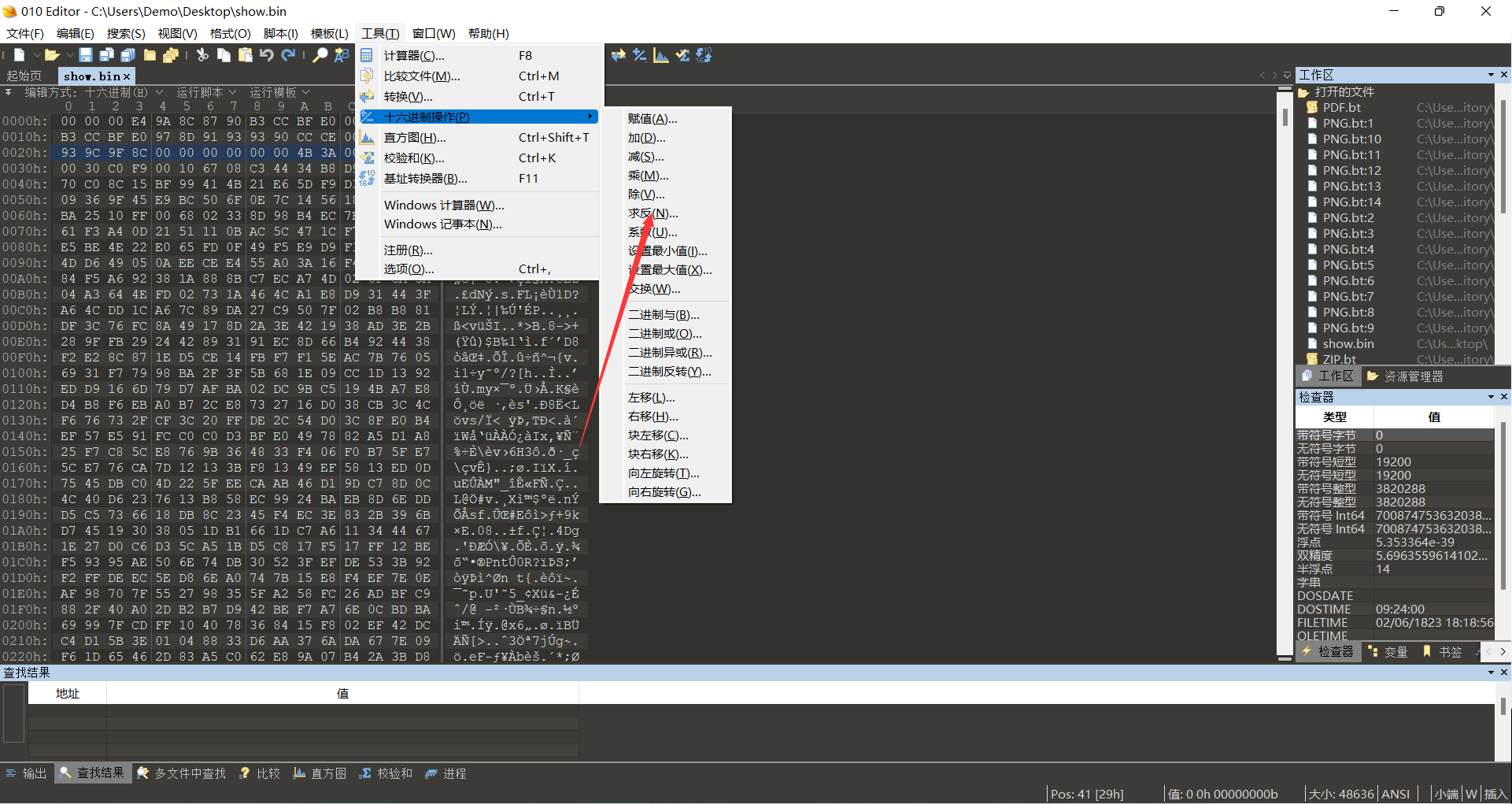The image size is (1512, 804).
Task: Open the Histogram bottom tab
Action: pyautogui.click(x=320, y=773)
